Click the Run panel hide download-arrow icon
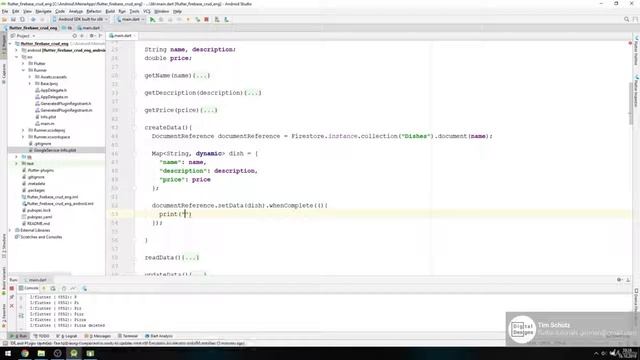Screen dimensions: 640x360 coord(628,280)
